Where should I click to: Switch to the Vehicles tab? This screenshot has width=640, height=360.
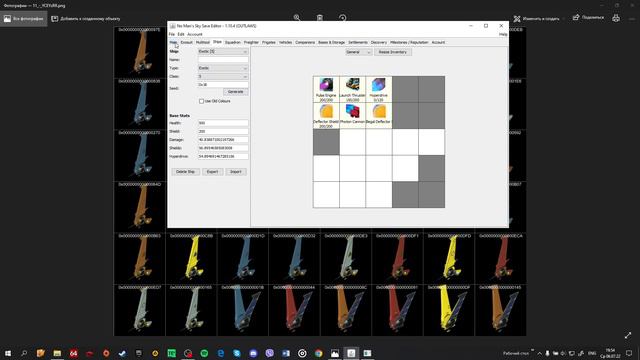point(286,42)
